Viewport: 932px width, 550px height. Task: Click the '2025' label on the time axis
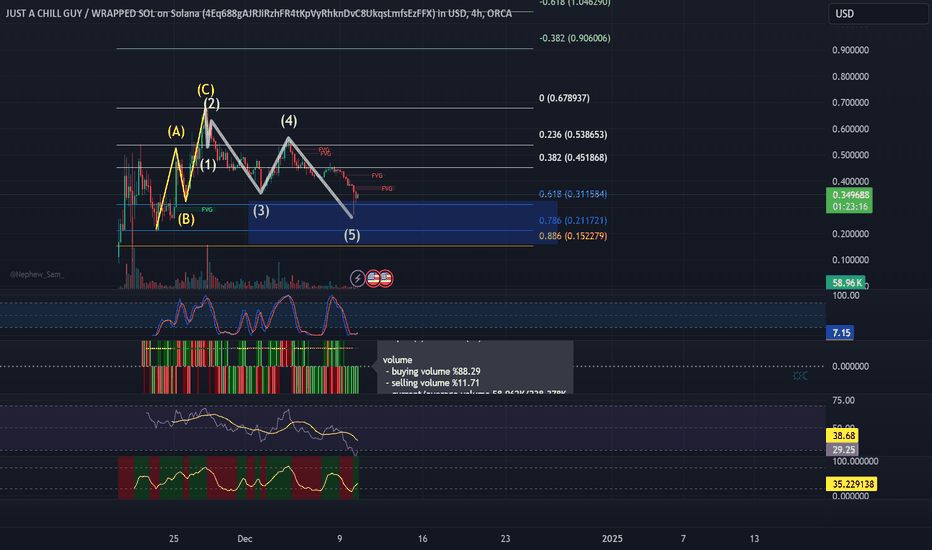tap(612, 539)
